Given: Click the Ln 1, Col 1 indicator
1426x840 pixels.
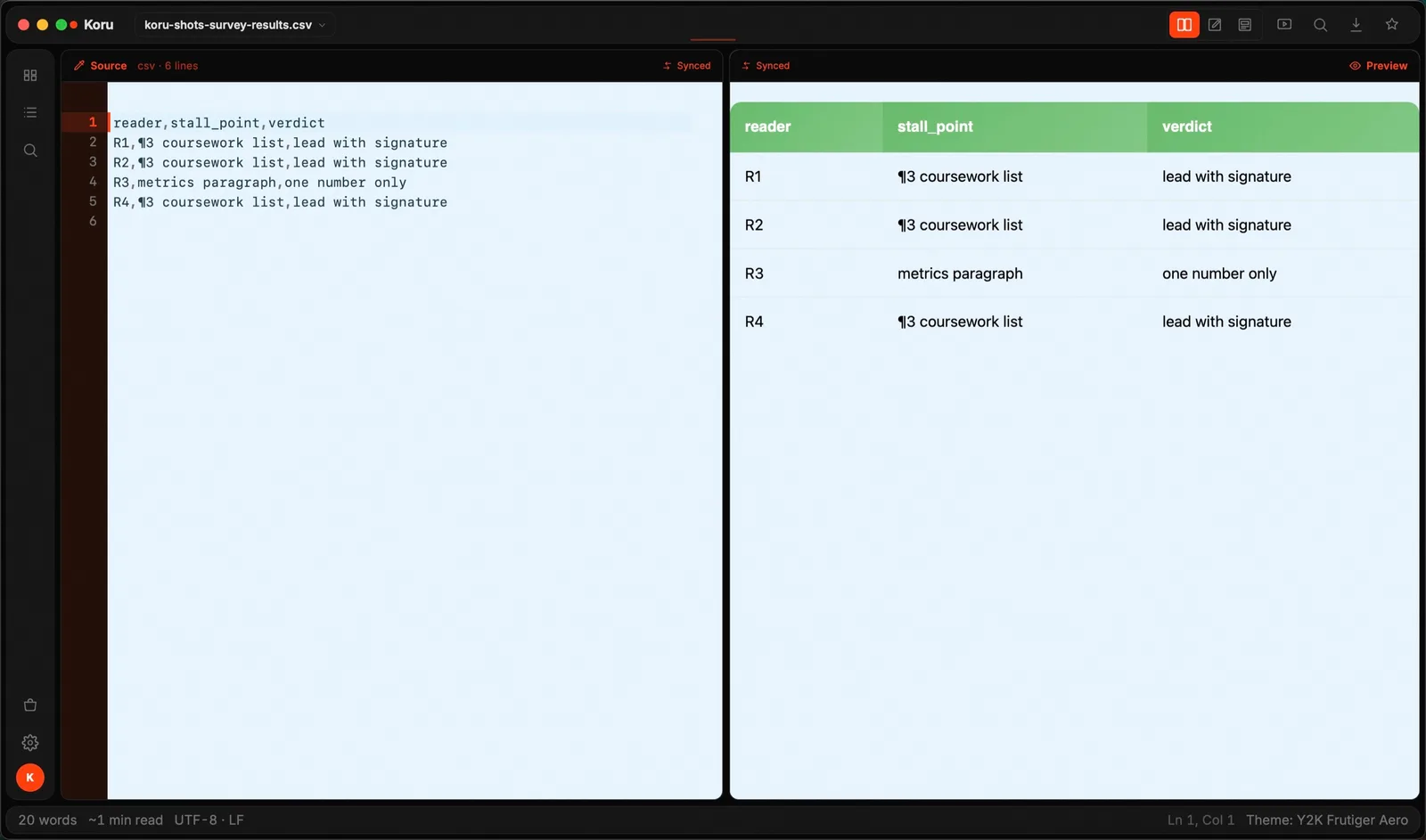Looking at the screenshot, I should tap(1201, 820).
